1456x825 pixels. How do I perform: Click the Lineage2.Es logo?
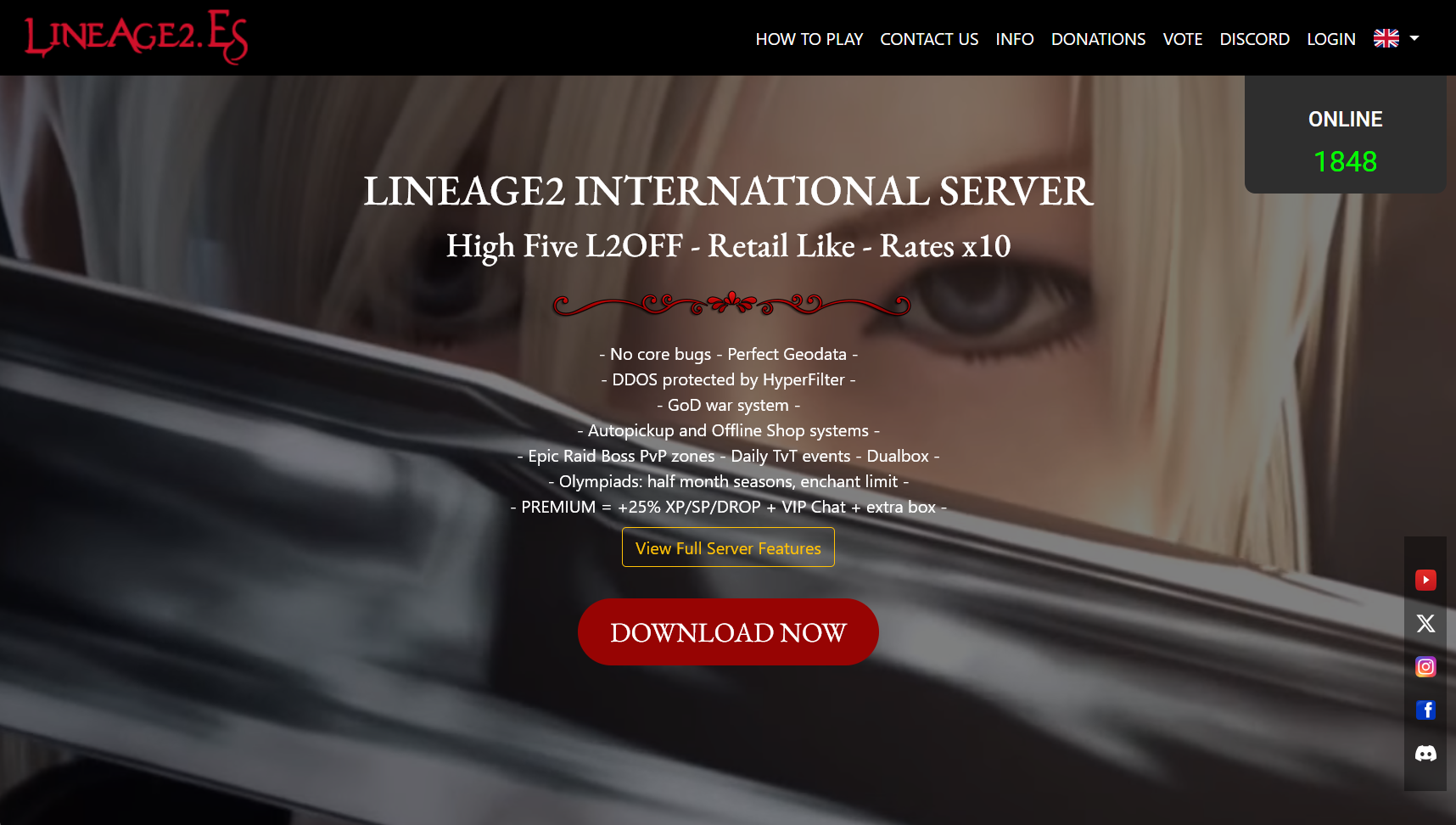click(x=136, y=36)
